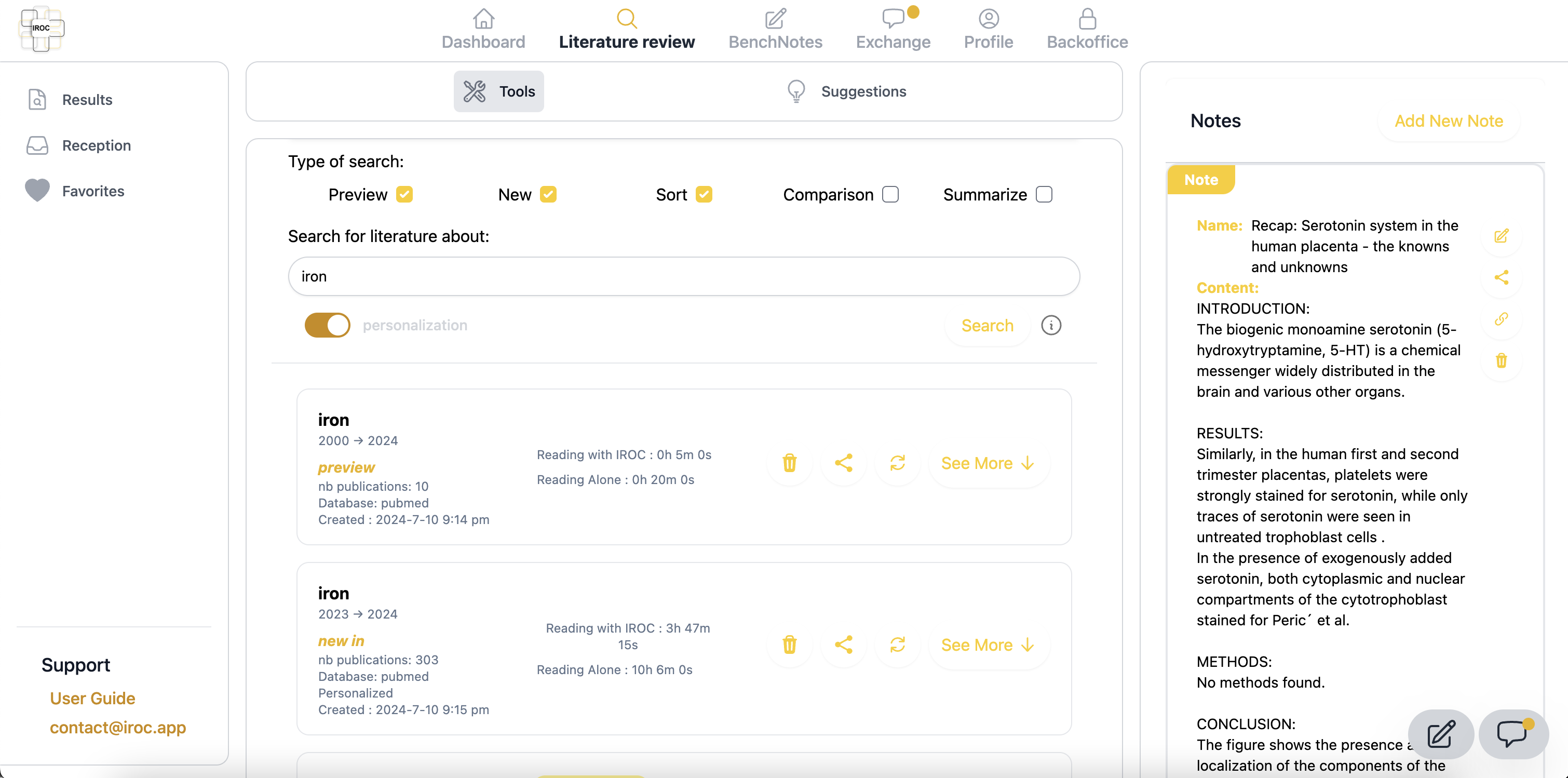Screen dimensions: 1568x778
Task: Click the Search button
Action: [x=986, y=326]
